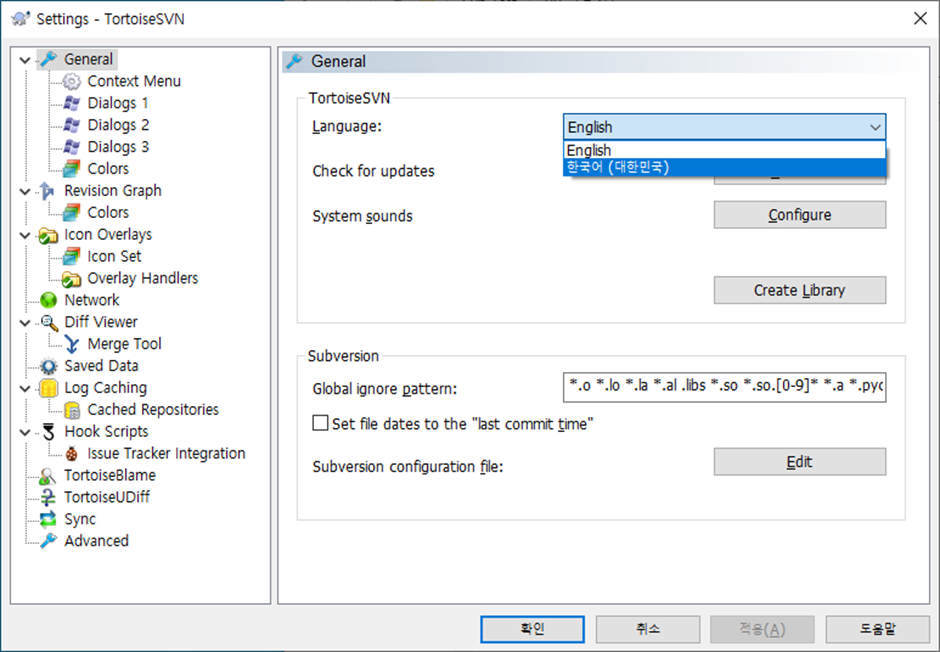940x652 pixels.
Task: Click the Global ignore pattern field
Action: (x=724, y=387)
